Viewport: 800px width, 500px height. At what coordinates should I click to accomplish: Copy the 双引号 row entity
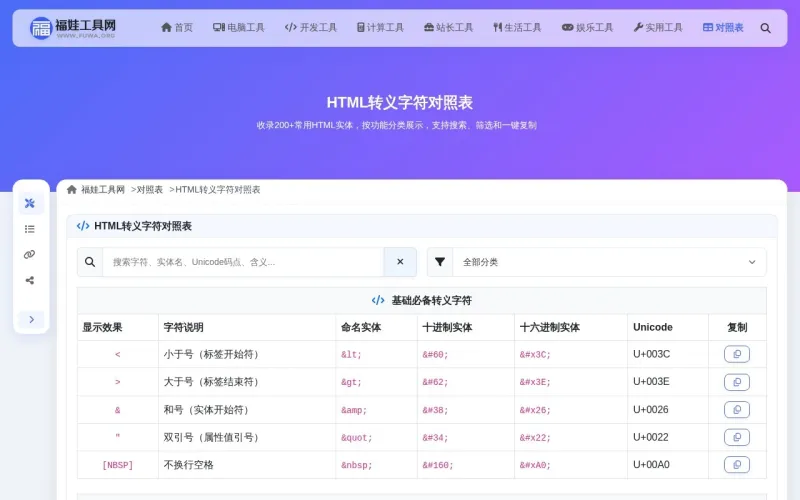(737, 437)
